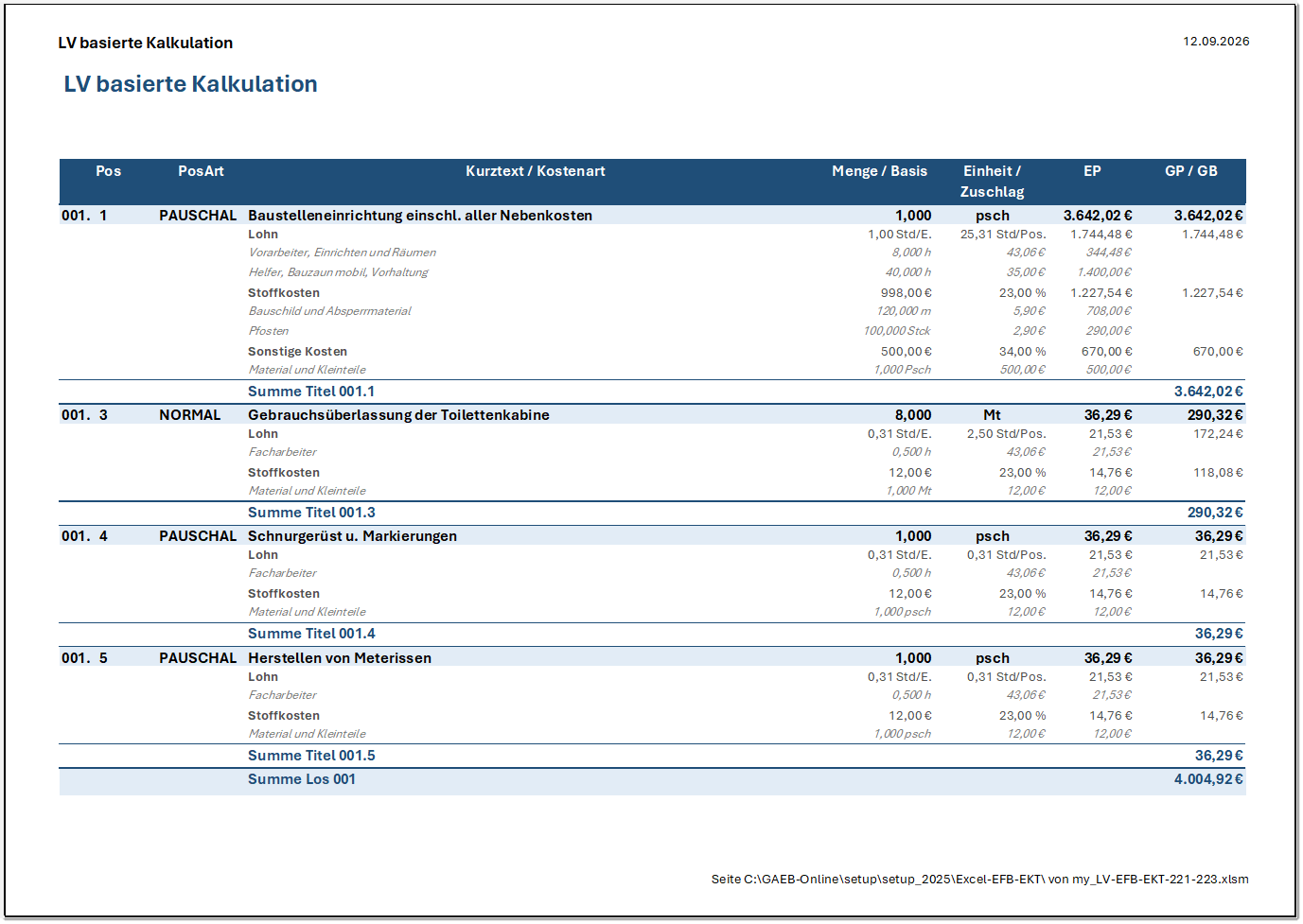
Task: Click 'Helfer, Bauzaun mobil, Vorhaltung' line
Action: pyautogui.click(x=338, y=272)
